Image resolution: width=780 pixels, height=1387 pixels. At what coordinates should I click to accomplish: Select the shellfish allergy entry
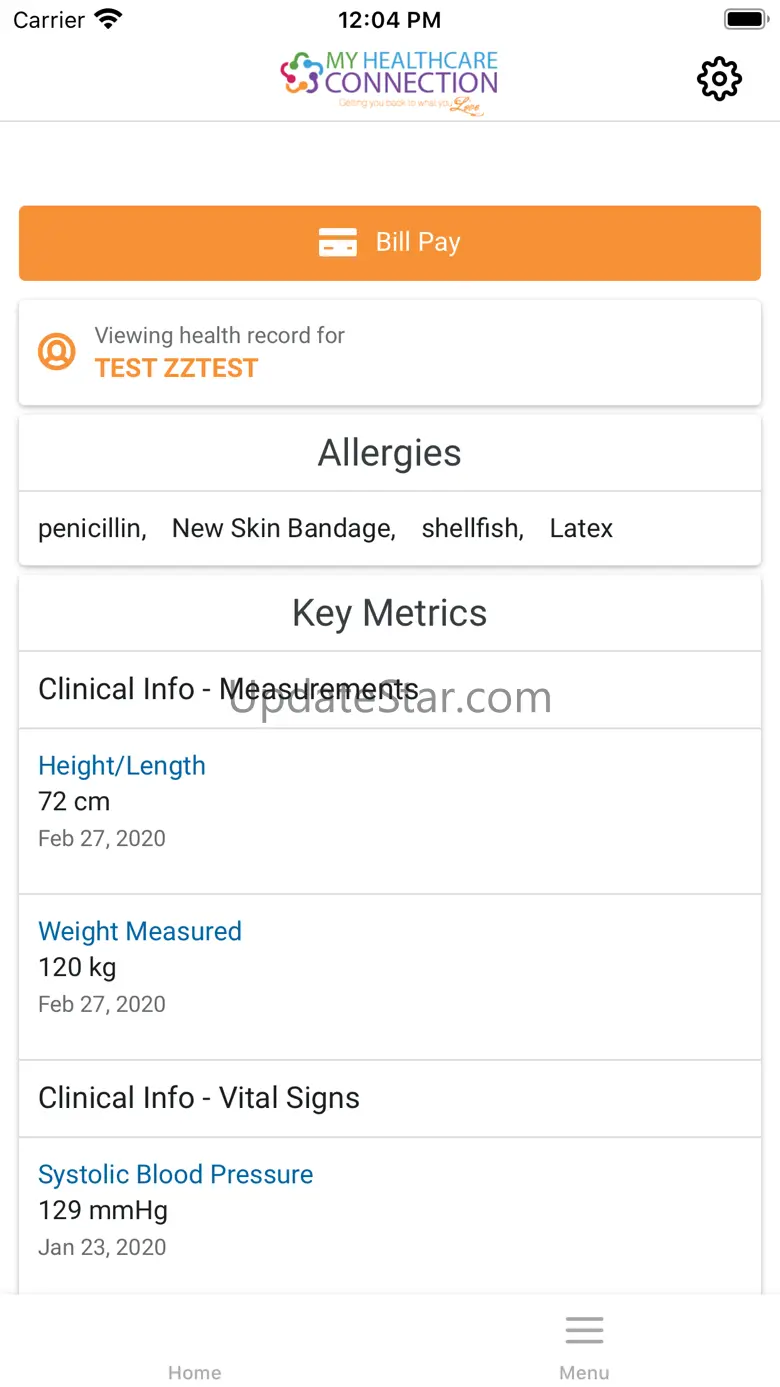472,529
